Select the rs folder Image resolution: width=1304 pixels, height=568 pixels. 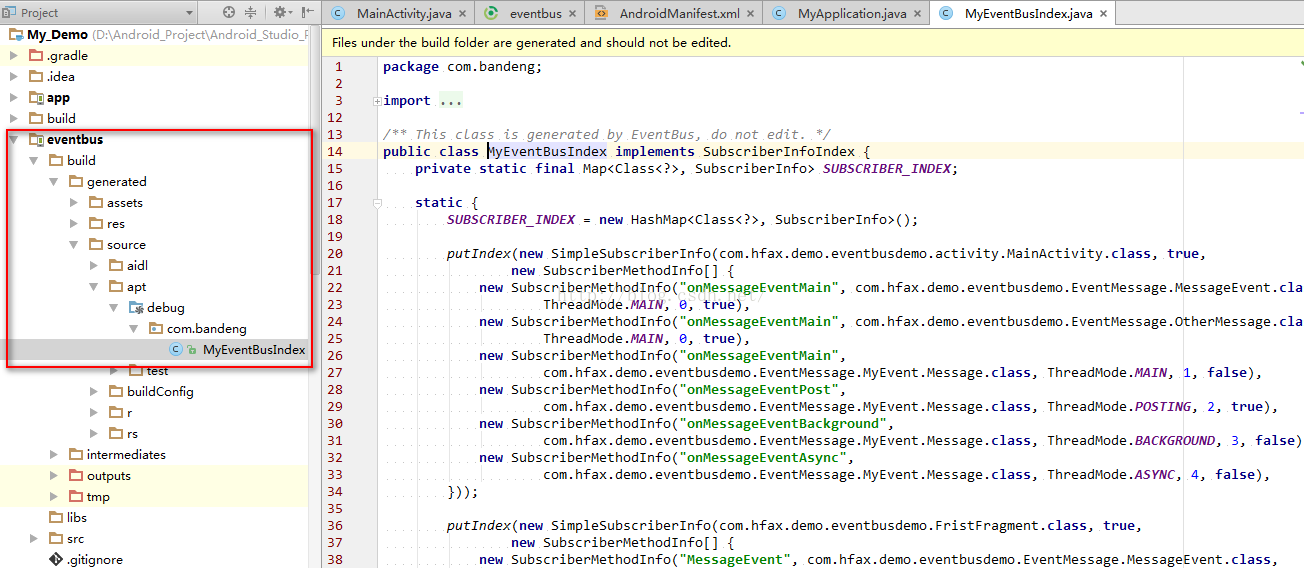[x=132, y=434]
